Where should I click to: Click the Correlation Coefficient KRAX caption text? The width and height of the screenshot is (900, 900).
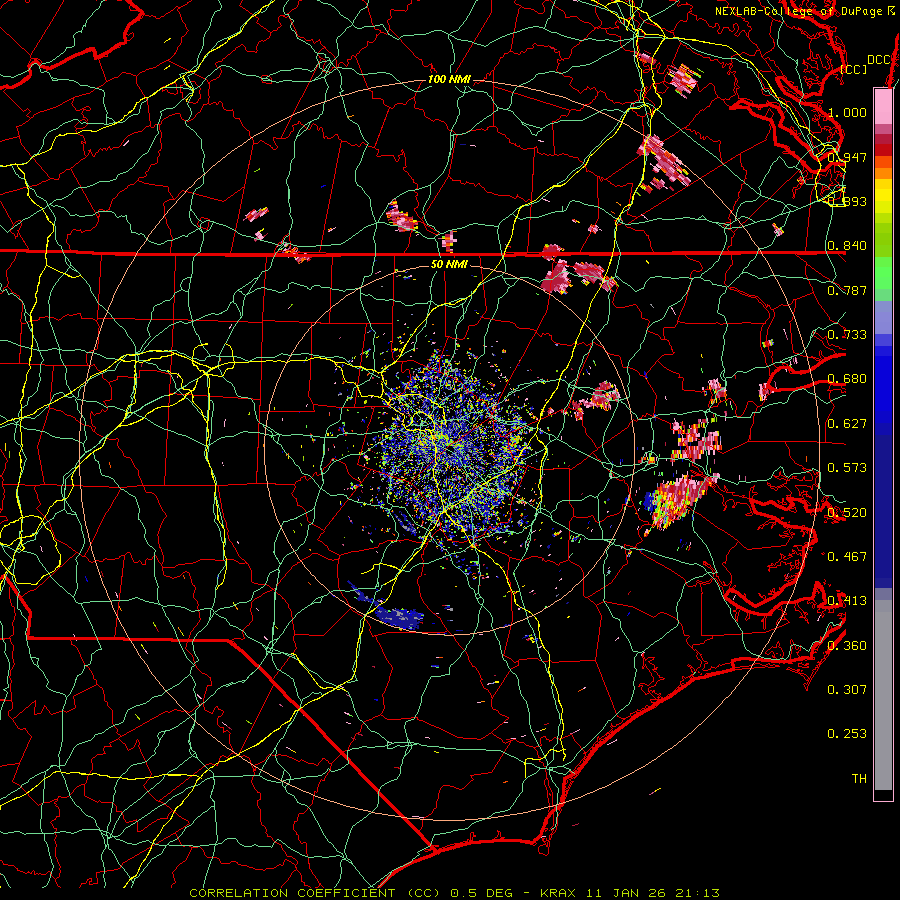point(454,893)
